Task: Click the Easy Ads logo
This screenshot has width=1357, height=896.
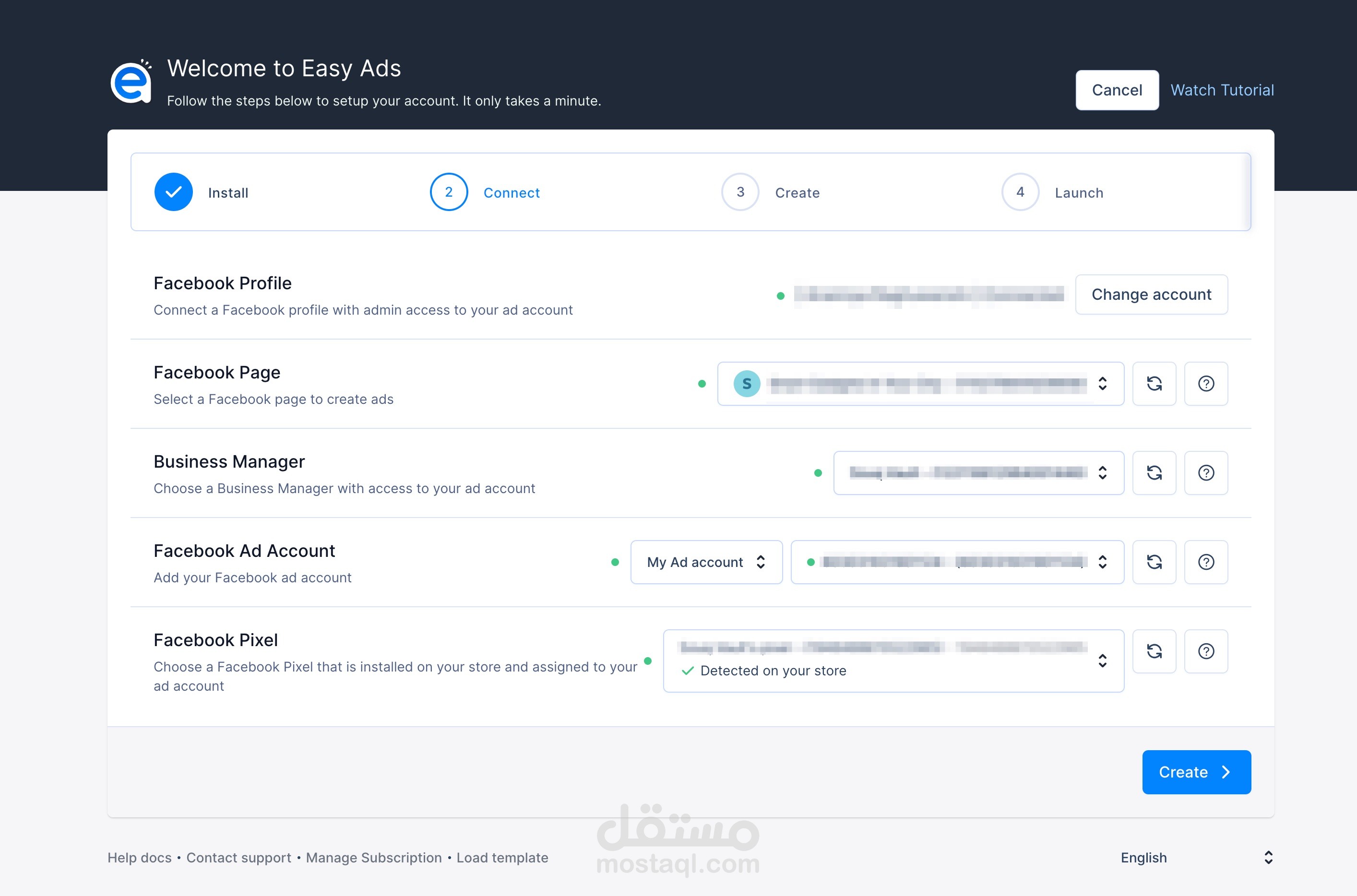Action: 131,83
